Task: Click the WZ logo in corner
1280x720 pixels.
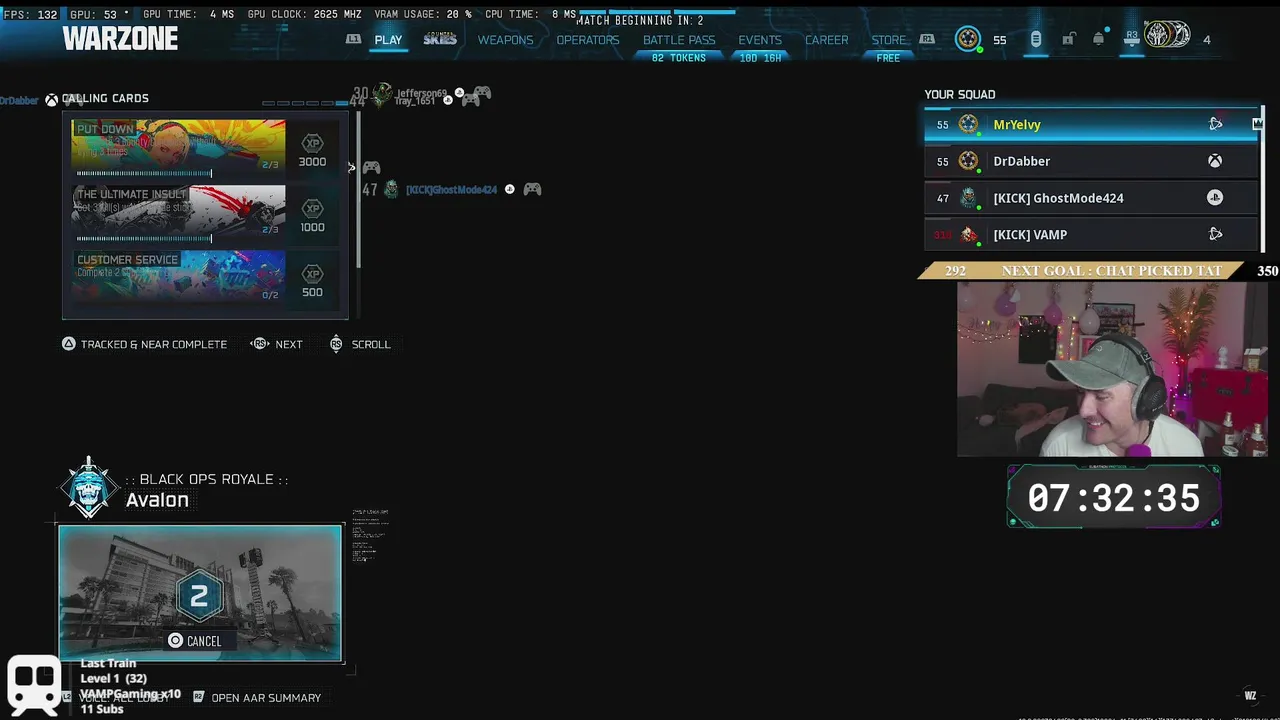Action: 1250,696
